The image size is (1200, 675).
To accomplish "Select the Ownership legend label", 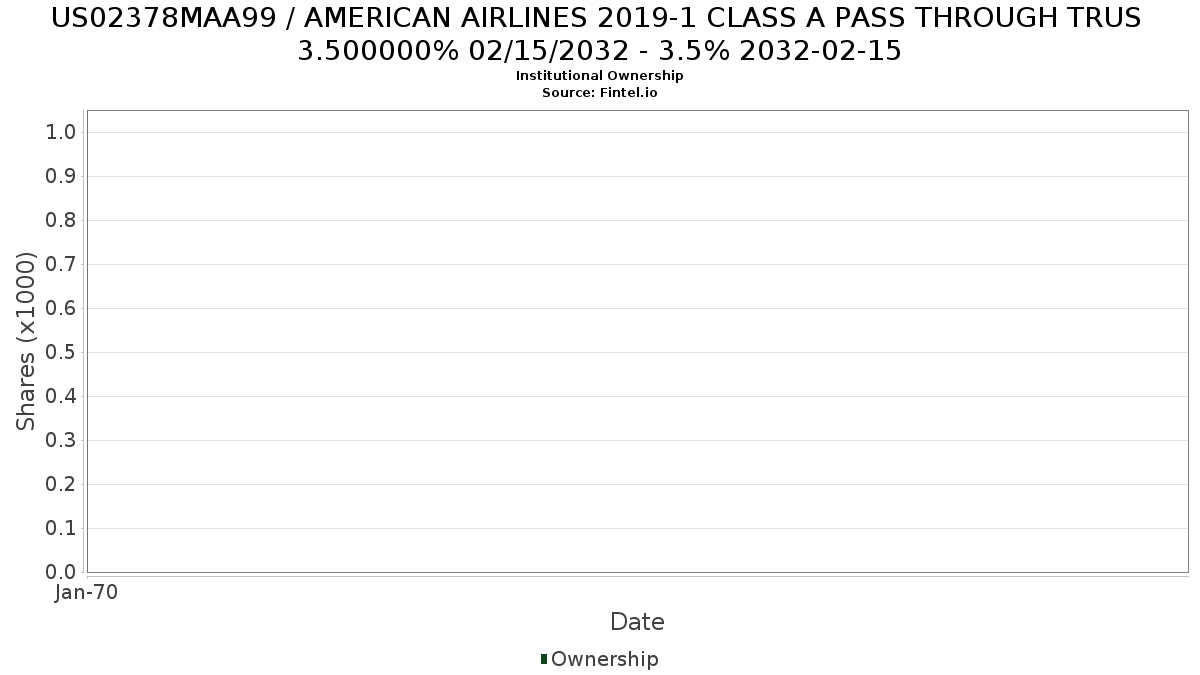I will (605, 659).
